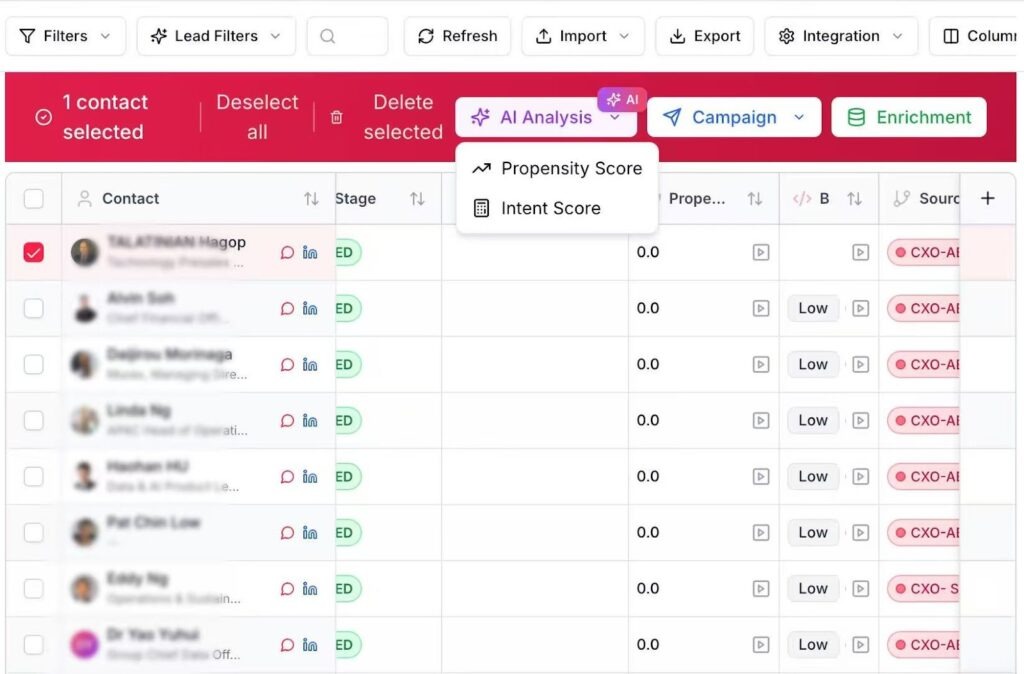The image size is (1024, 674).
Task: Run propensity play icon in fourth row
Action: pyautogui.click(x=761, y=421)
